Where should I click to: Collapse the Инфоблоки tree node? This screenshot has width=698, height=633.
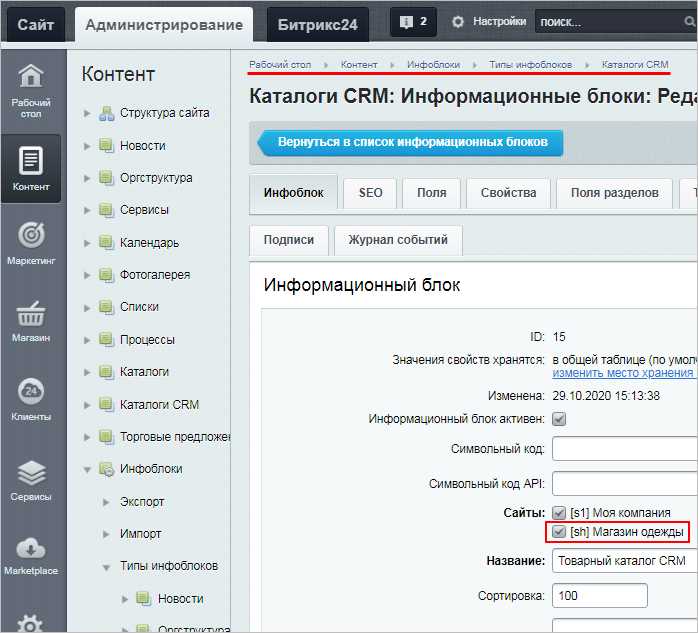87,469
